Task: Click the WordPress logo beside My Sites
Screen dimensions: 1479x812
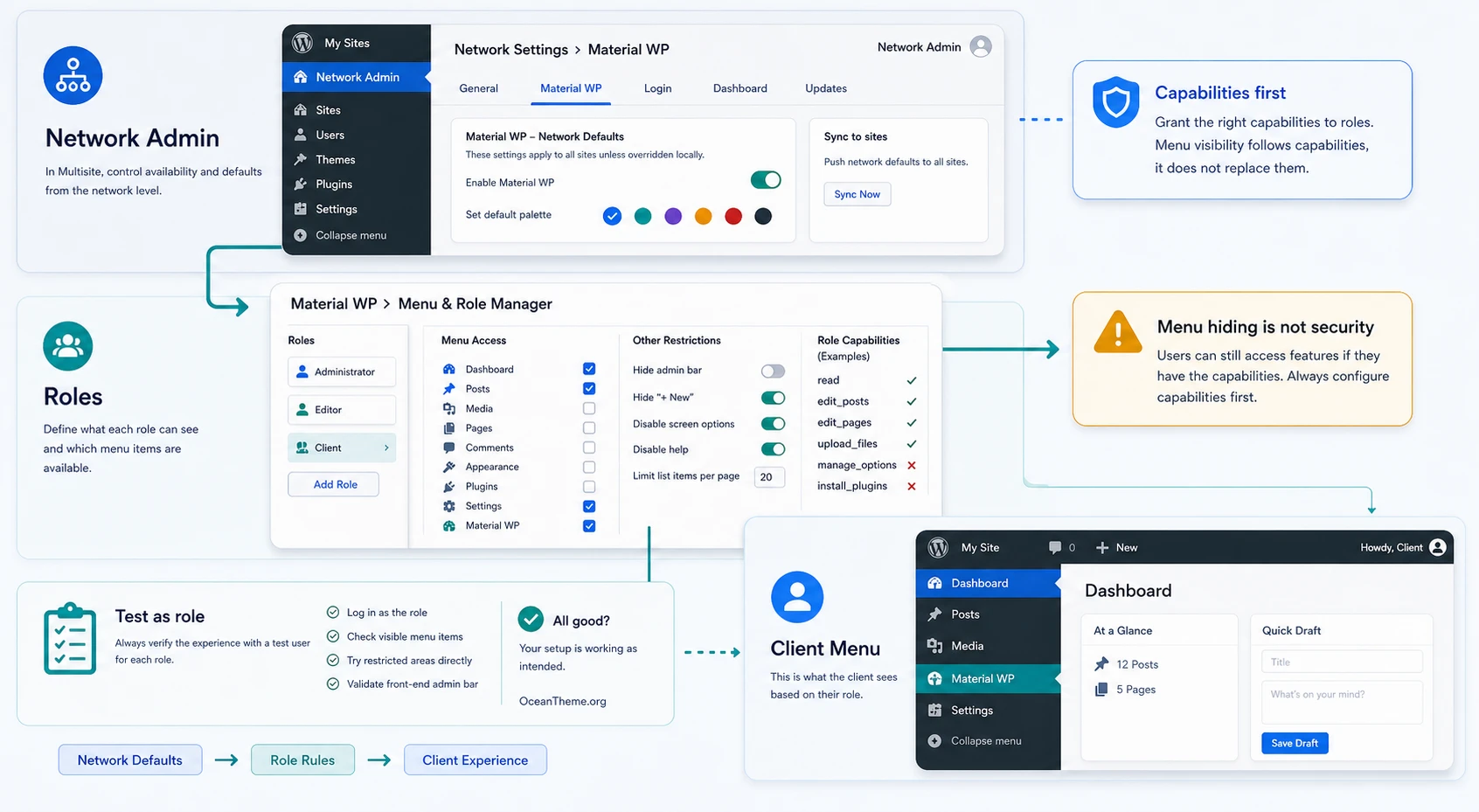Action: (x=302, y=43)
